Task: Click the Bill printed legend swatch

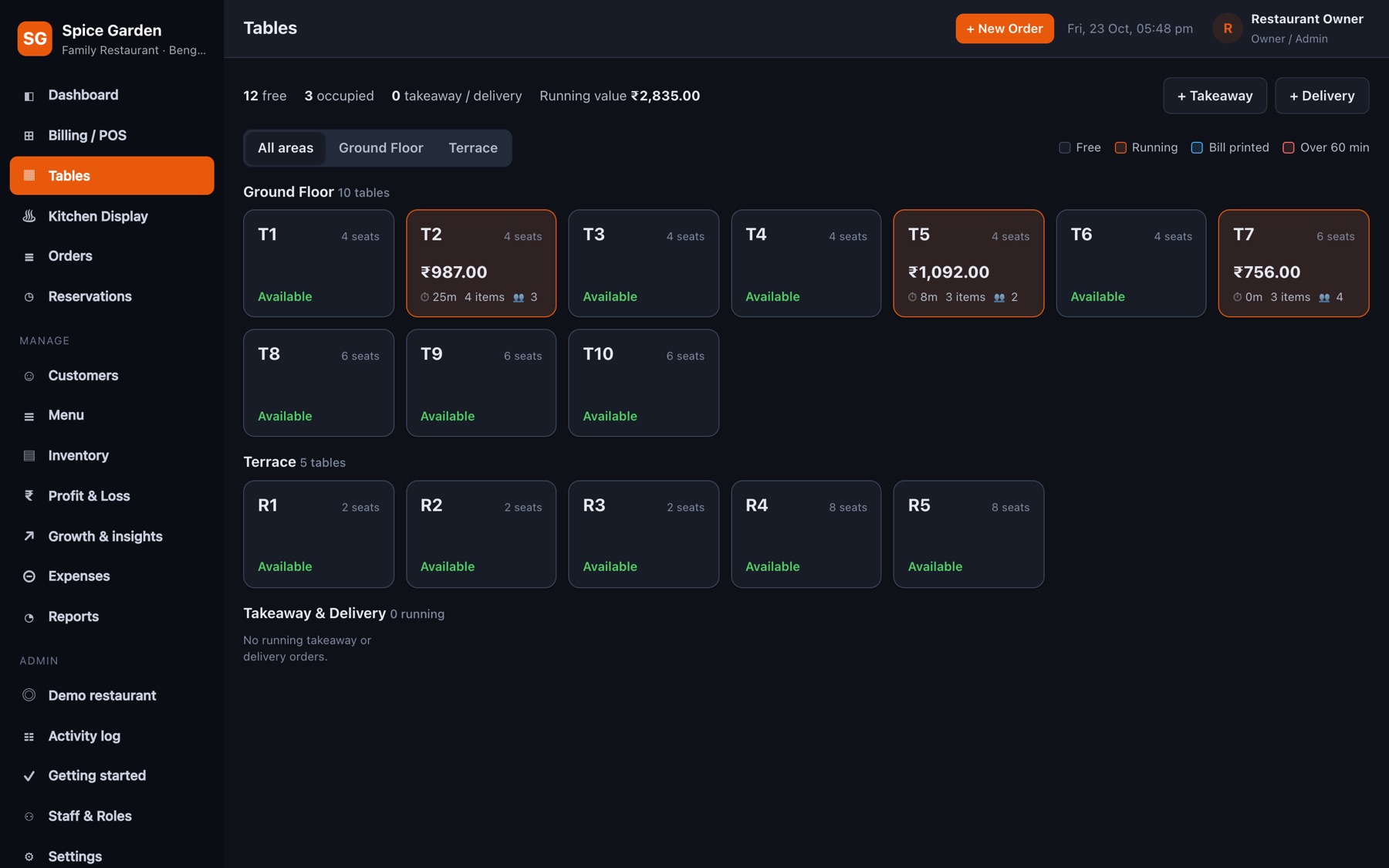Action: tap(1197, 147)
